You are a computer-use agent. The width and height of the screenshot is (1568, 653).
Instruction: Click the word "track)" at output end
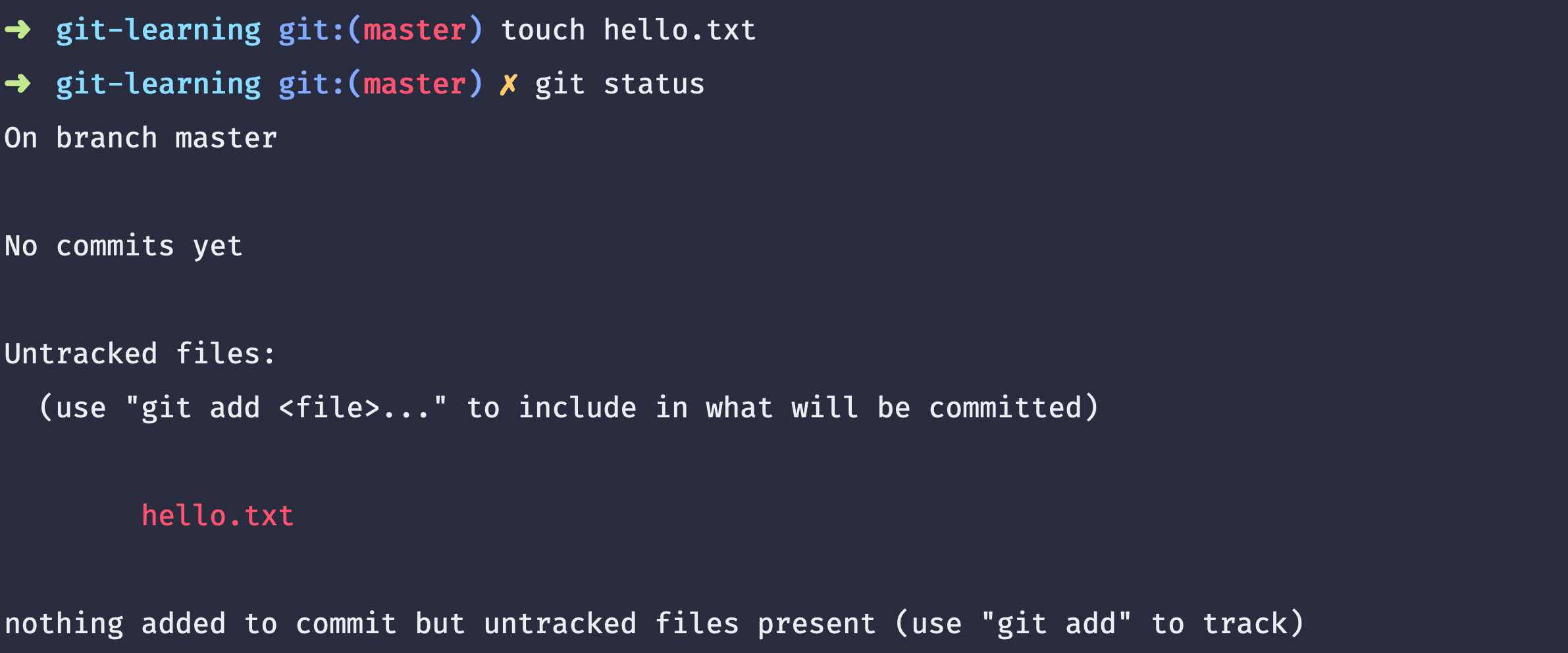[x=1254, y=624]
